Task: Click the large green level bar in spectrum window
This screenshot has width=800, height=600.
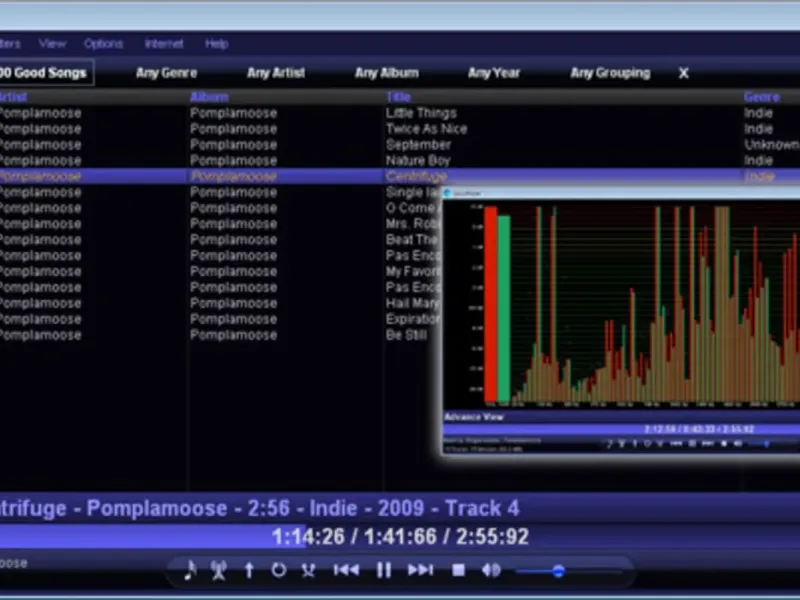Action: tap(504, 309)
